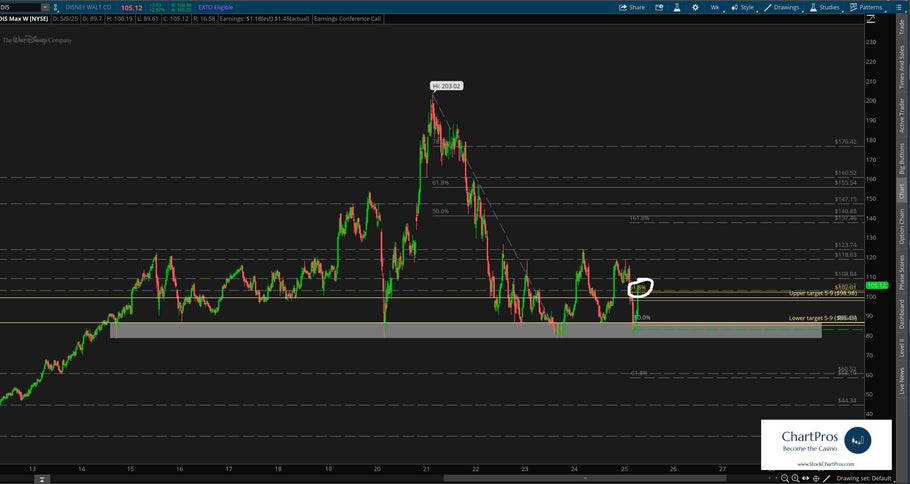Open the Dashboard sidebar tab

pyautogui.click(x=902, y=314)
